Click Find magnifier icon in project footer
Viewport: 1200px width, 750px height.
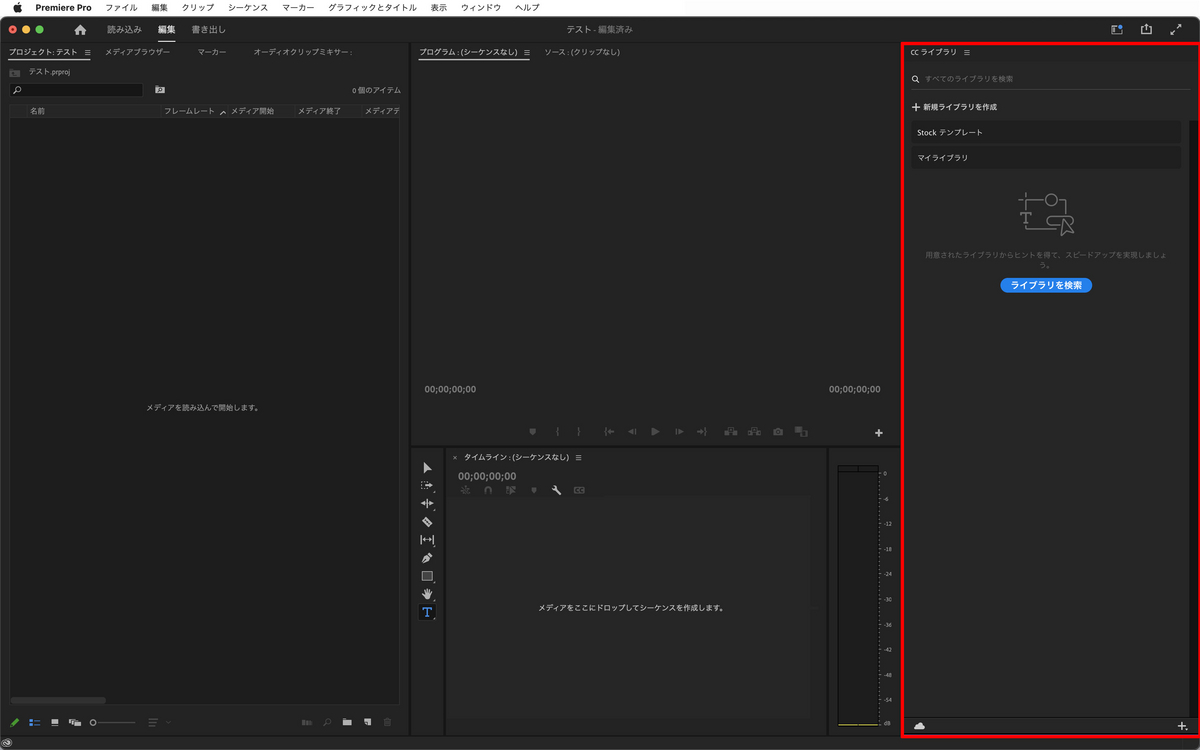pyautogui.click(x=327, y=722)
